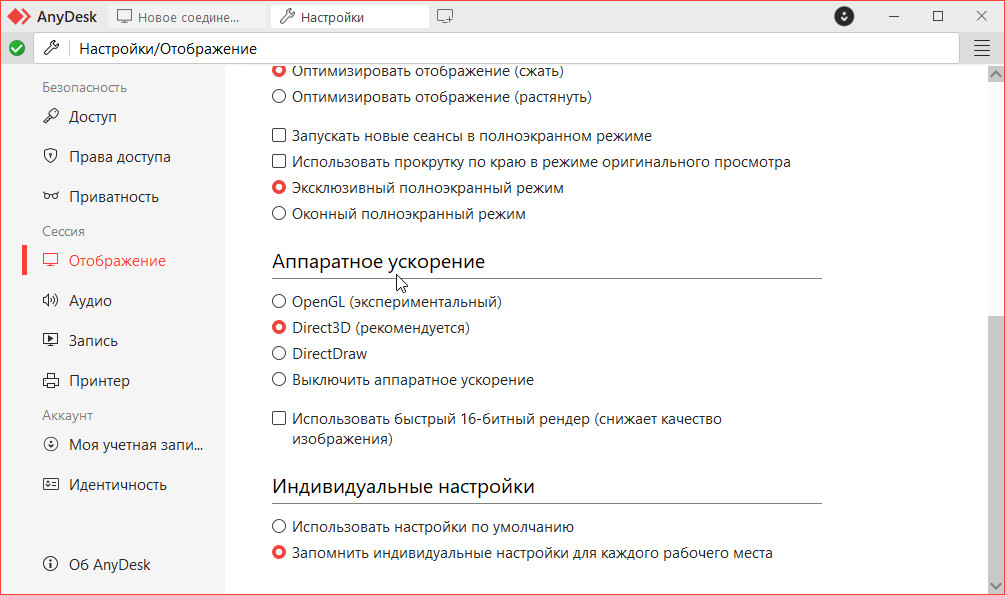Click the printer icon beside Принтер
Viewport: 1005px width, 595px height.
51,381
